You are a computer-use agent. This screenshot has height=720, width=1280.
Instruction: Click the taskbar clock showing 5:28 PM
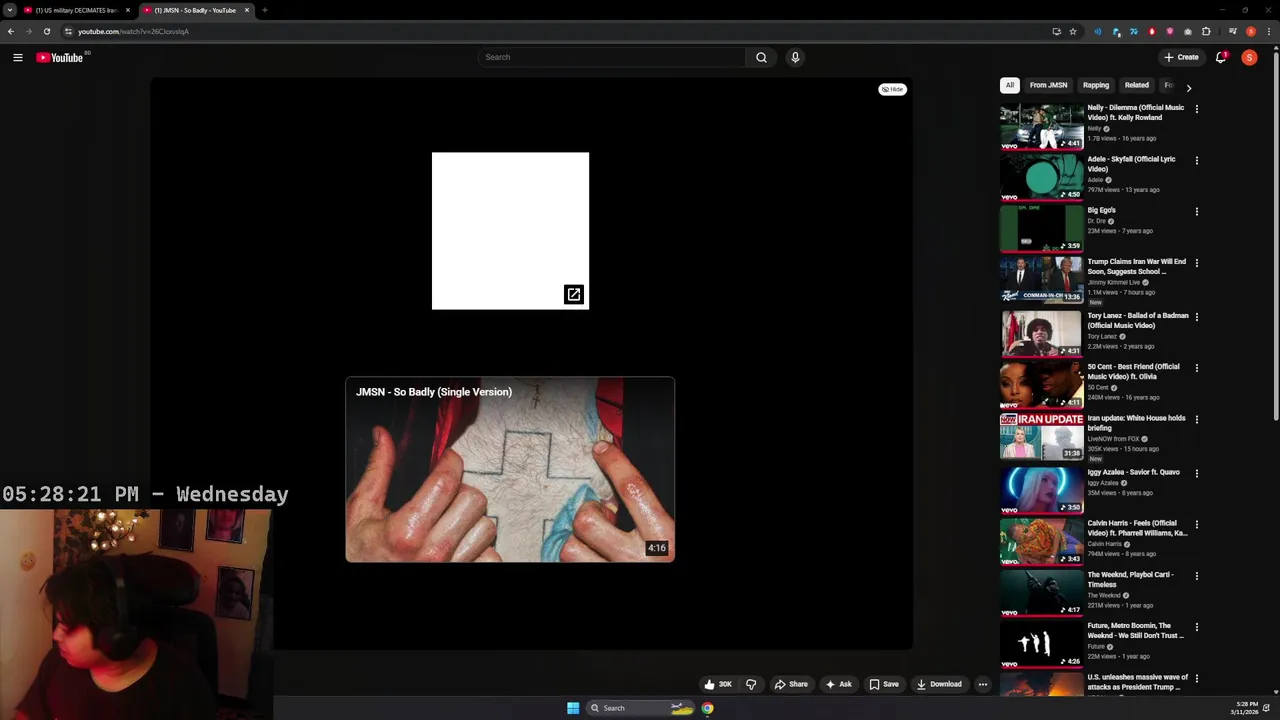[1246, 708]
